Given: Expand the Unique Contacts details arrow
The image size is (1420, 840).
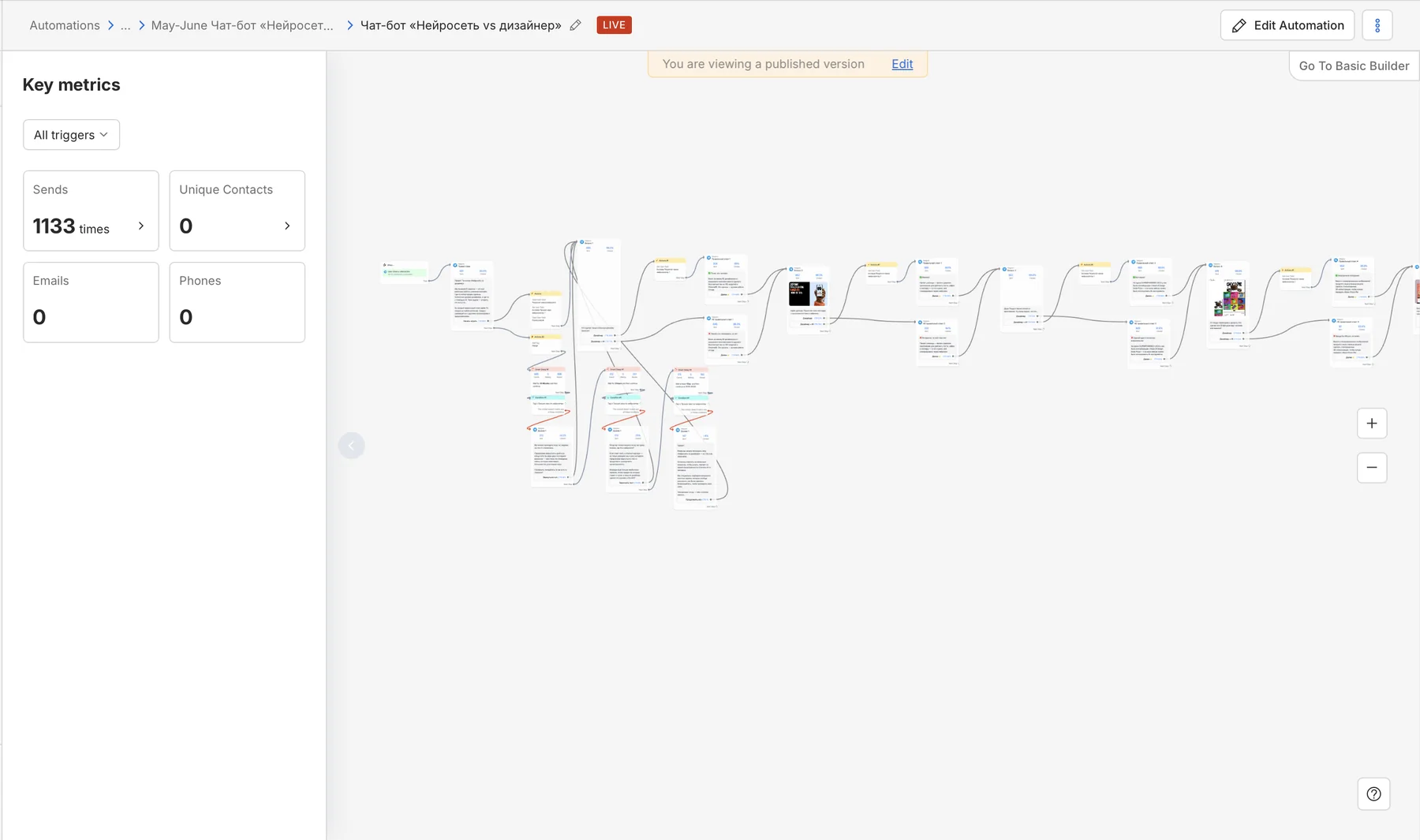Looking at the screenshot, I should point(287,226).
